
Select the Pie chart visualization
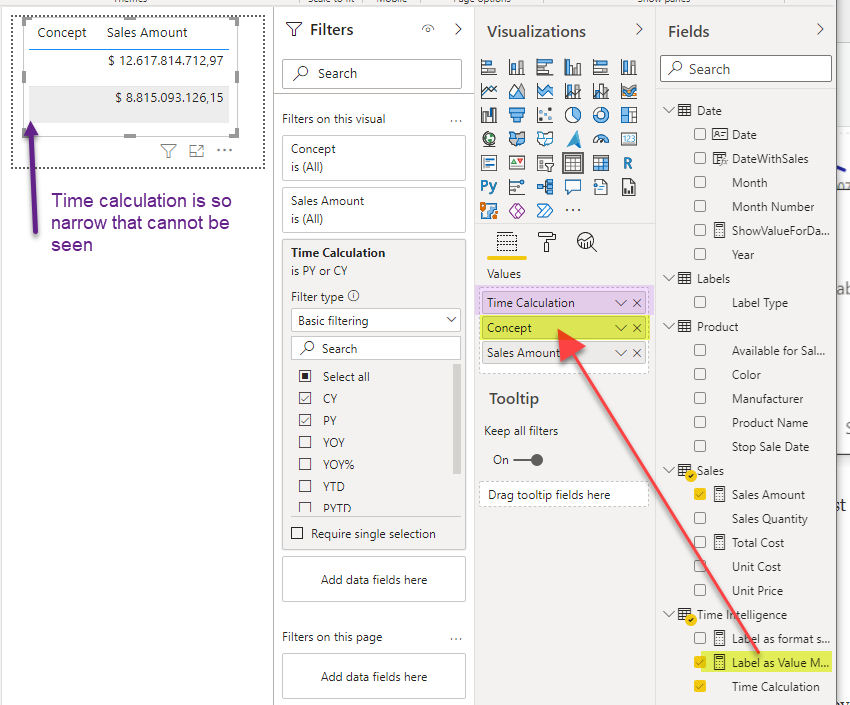coord(573,115)
